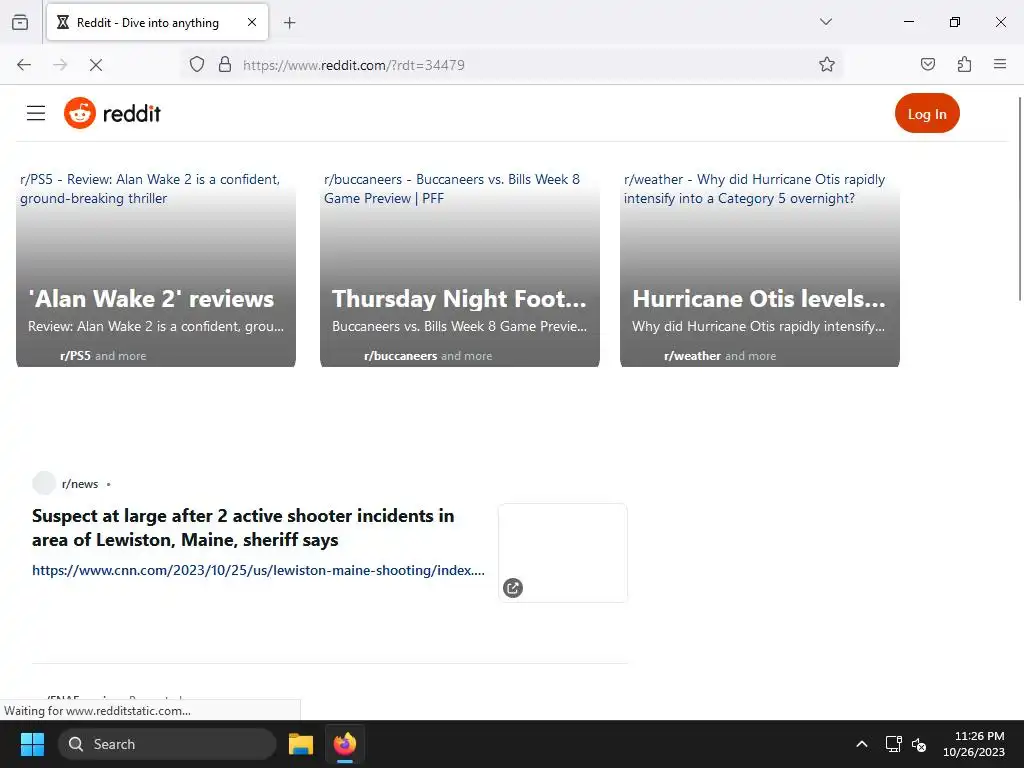Click r/weather label on hurricane card
The width and height of the screenshot is (1024, 768).
tap(692, 356)
